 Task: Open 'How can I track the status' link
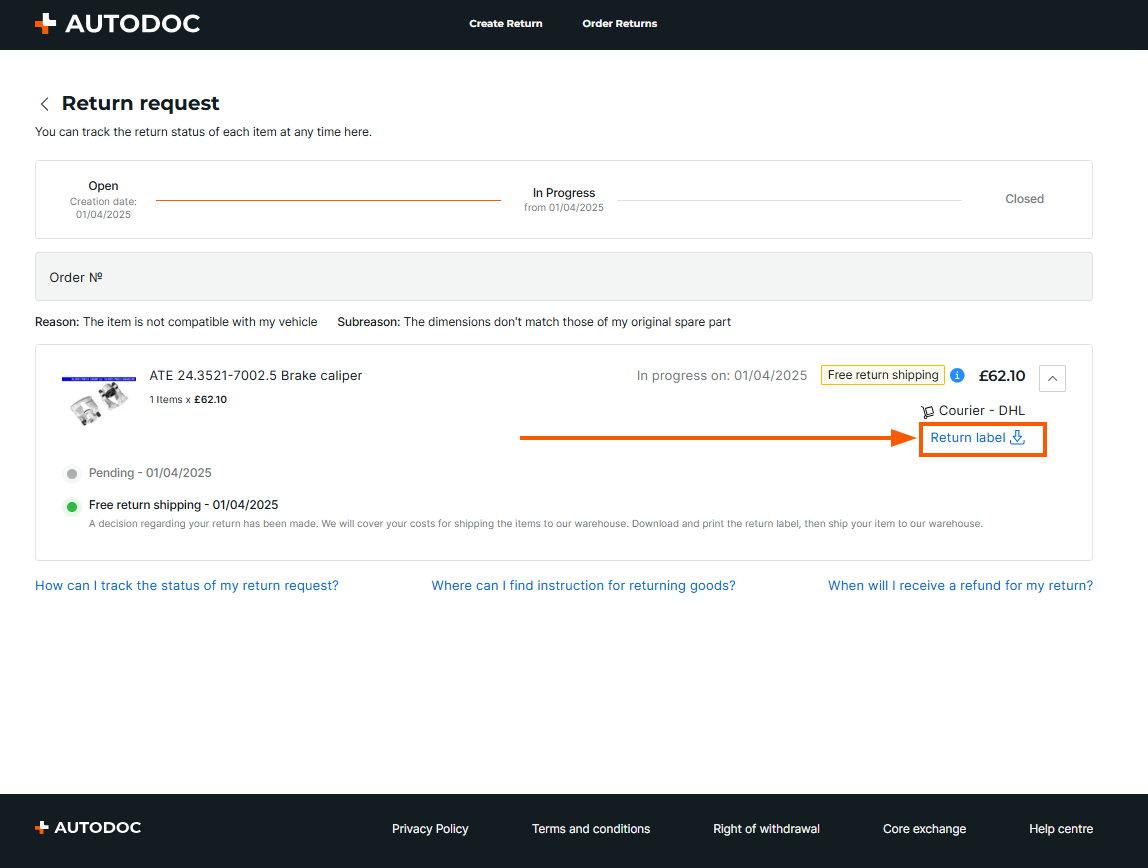[187, 586]
